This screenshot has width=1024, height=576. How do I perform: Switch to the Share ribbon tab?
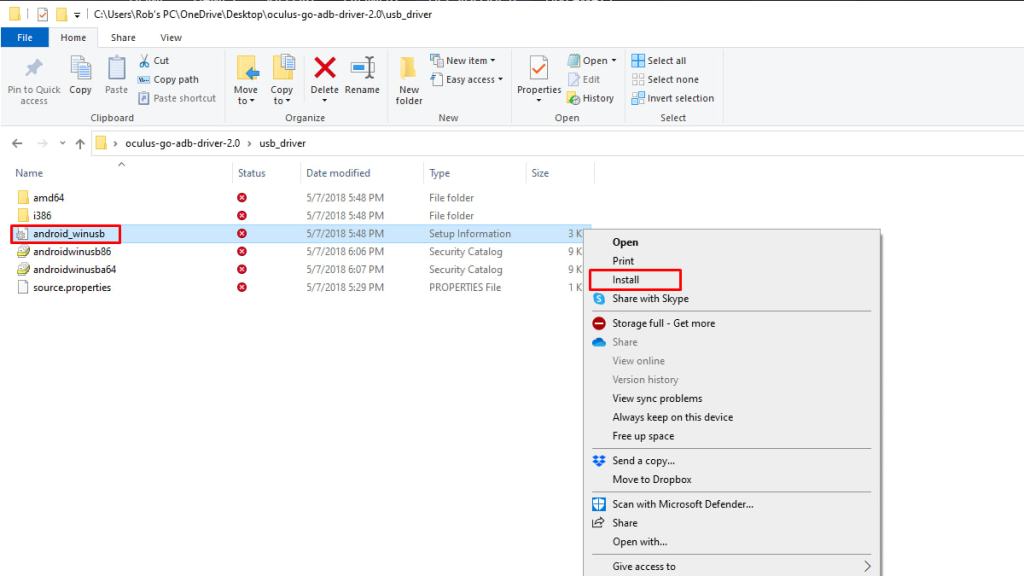(123, 38)
